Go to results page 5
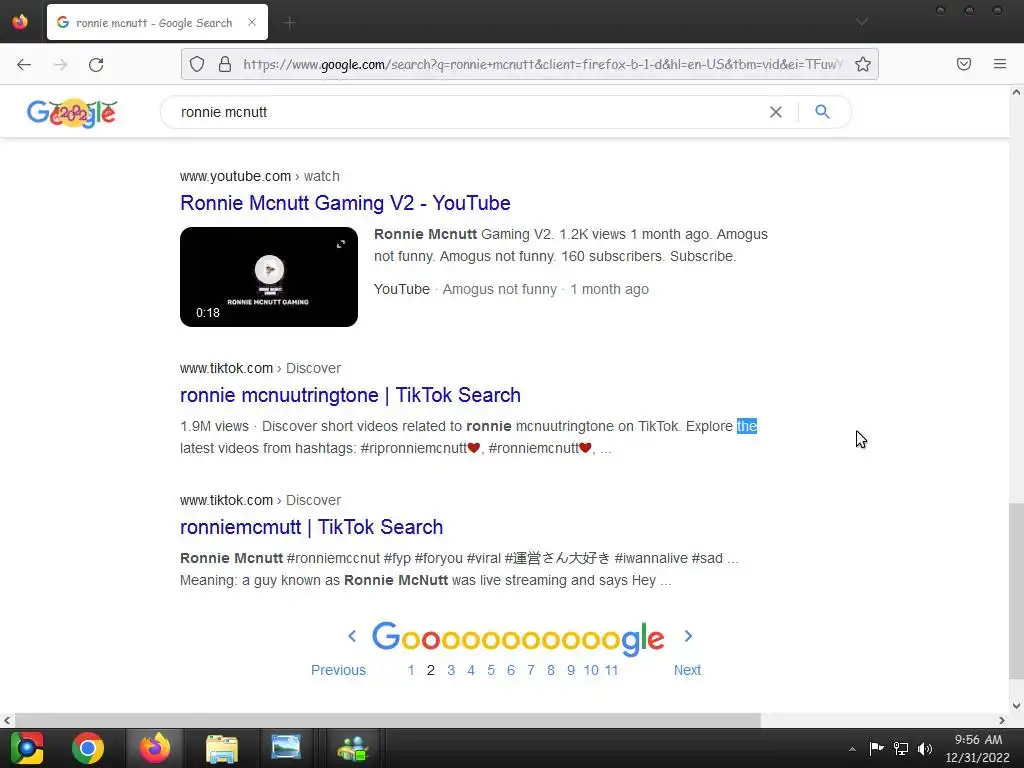 [x=491, y=670]
